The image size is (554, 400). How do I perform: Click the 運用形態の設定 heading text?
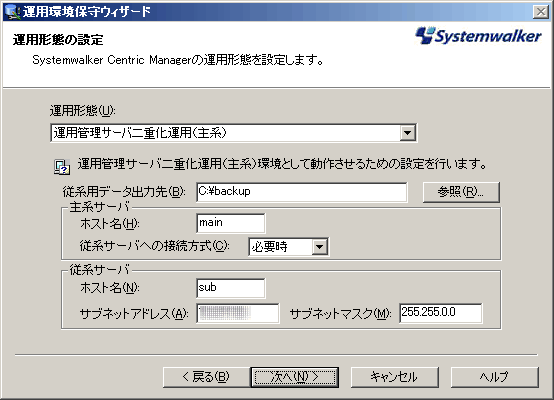point(58,40)
